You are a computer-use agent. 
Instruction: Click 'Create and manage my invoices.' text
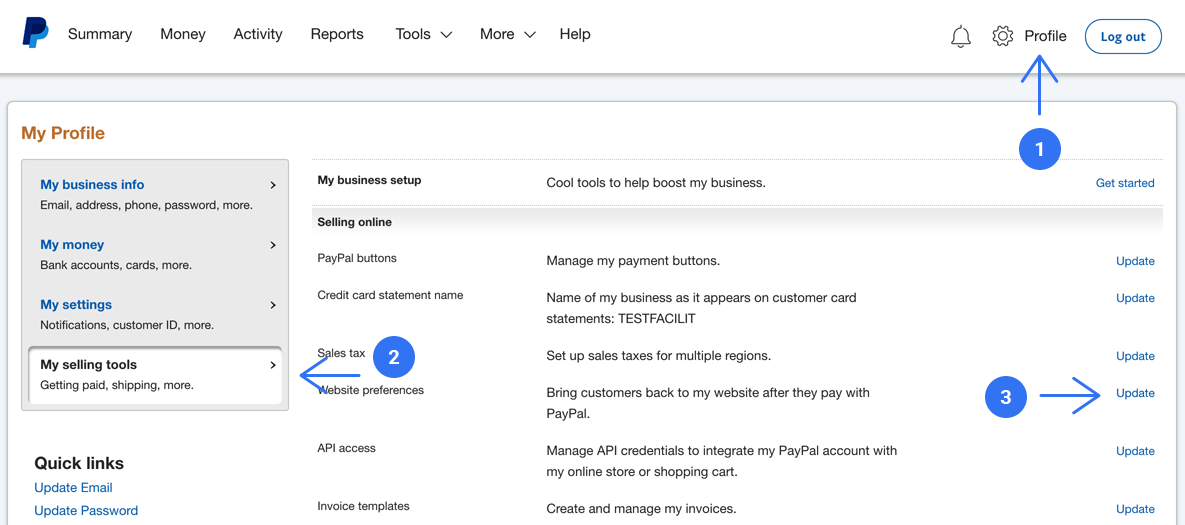(641, 509)
